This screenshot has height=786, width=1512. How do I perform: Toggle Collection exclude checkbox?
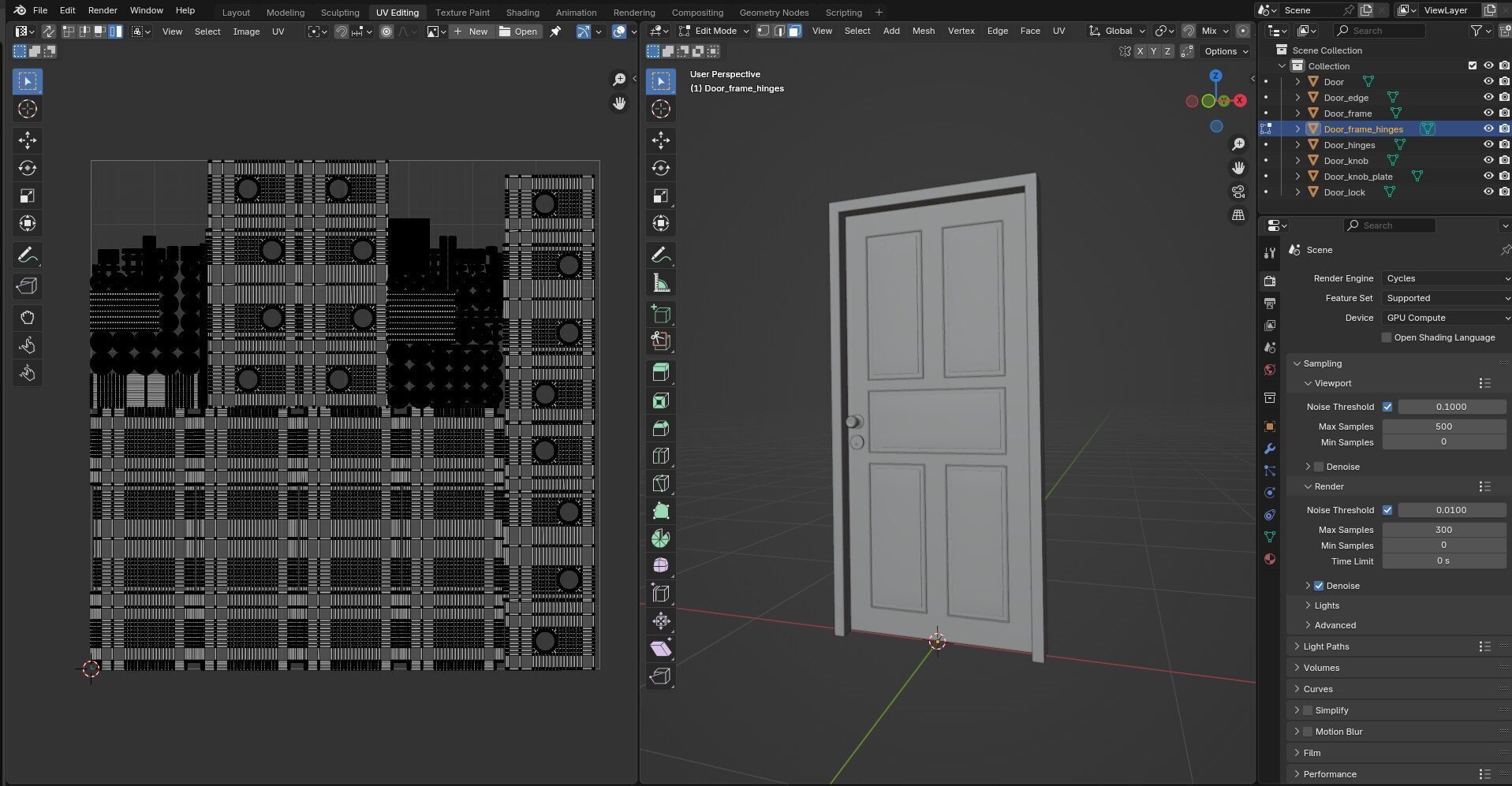[1473, 66]
